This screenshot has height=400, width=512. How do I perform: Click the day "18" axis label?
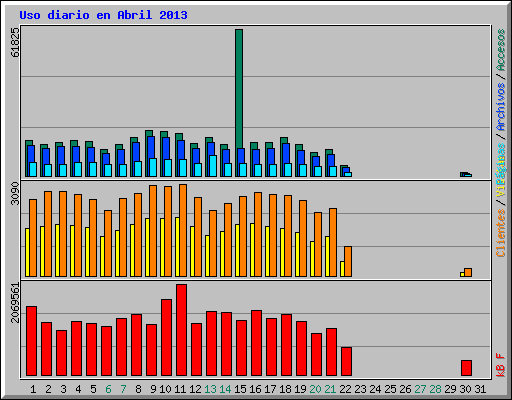point(285,389)
